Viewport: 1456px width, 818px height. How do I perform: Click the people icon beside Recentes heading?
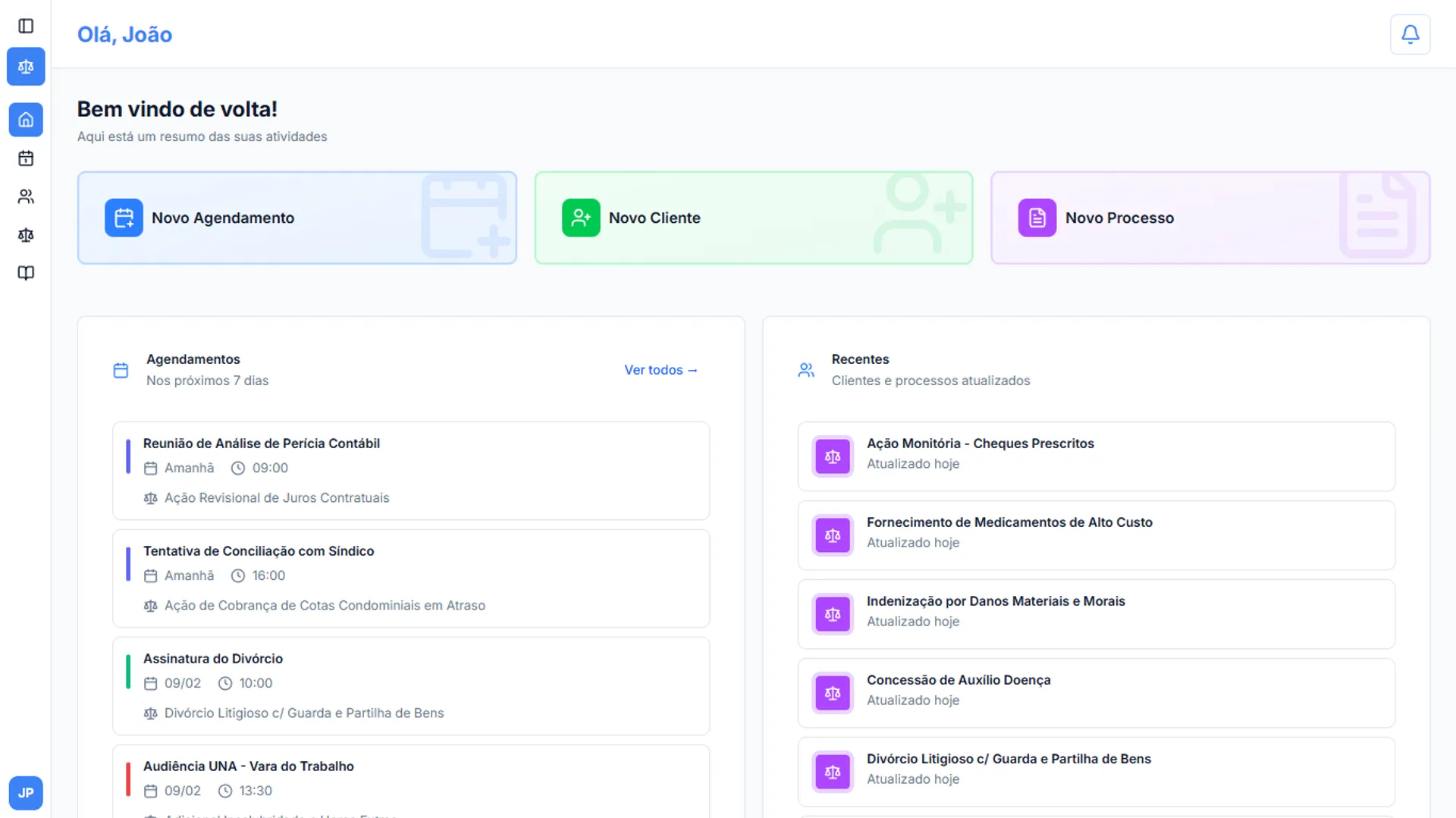point(805,370)
